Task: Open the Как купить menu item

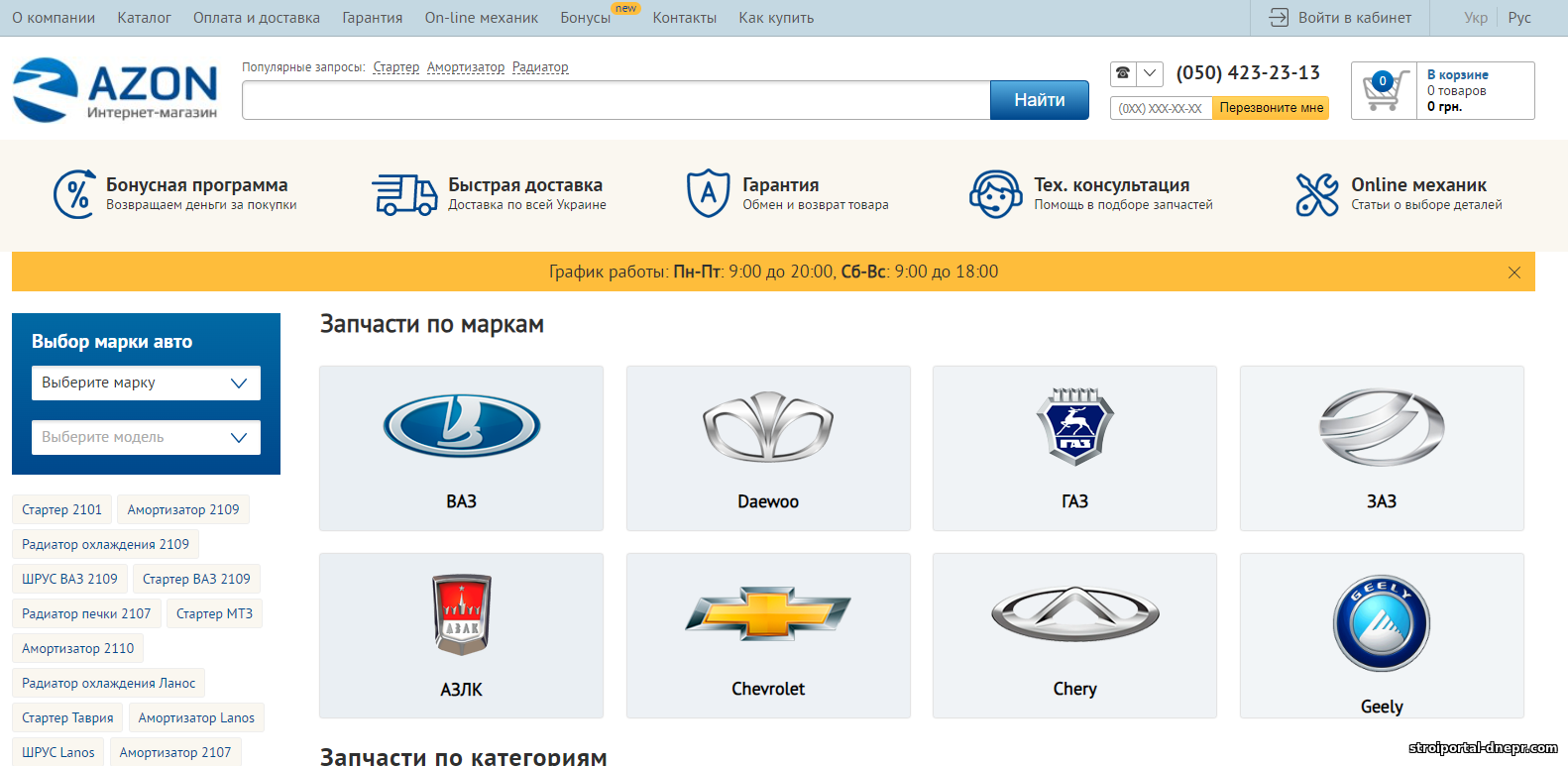Action: click(x=776, y=18)
